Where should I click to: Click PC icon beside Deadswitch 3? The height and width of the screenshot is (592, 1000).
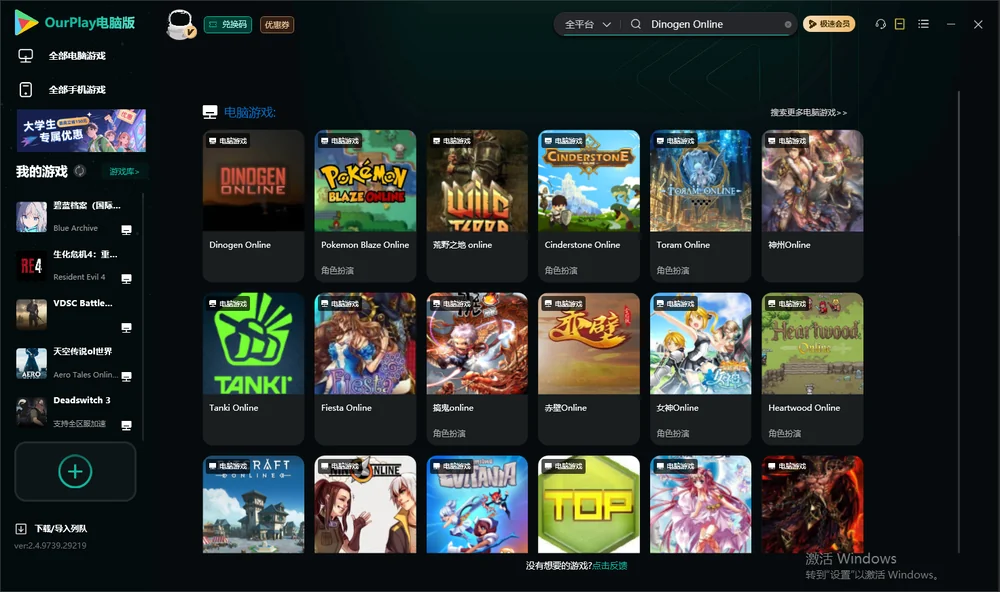pyautogui.click(x=126, y=426)
